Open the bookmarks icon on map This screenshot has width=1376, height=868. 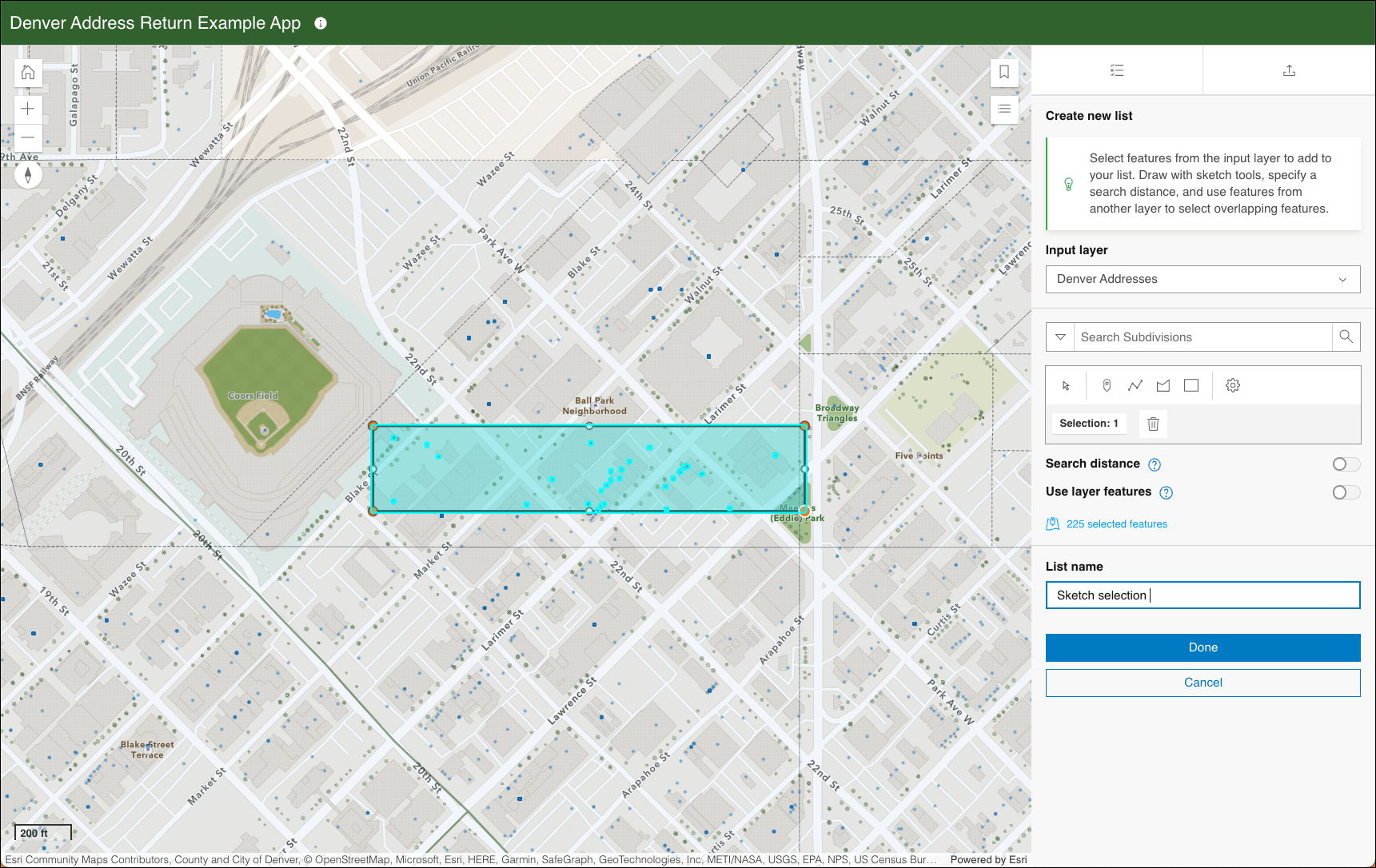[x=1004, y=72]
